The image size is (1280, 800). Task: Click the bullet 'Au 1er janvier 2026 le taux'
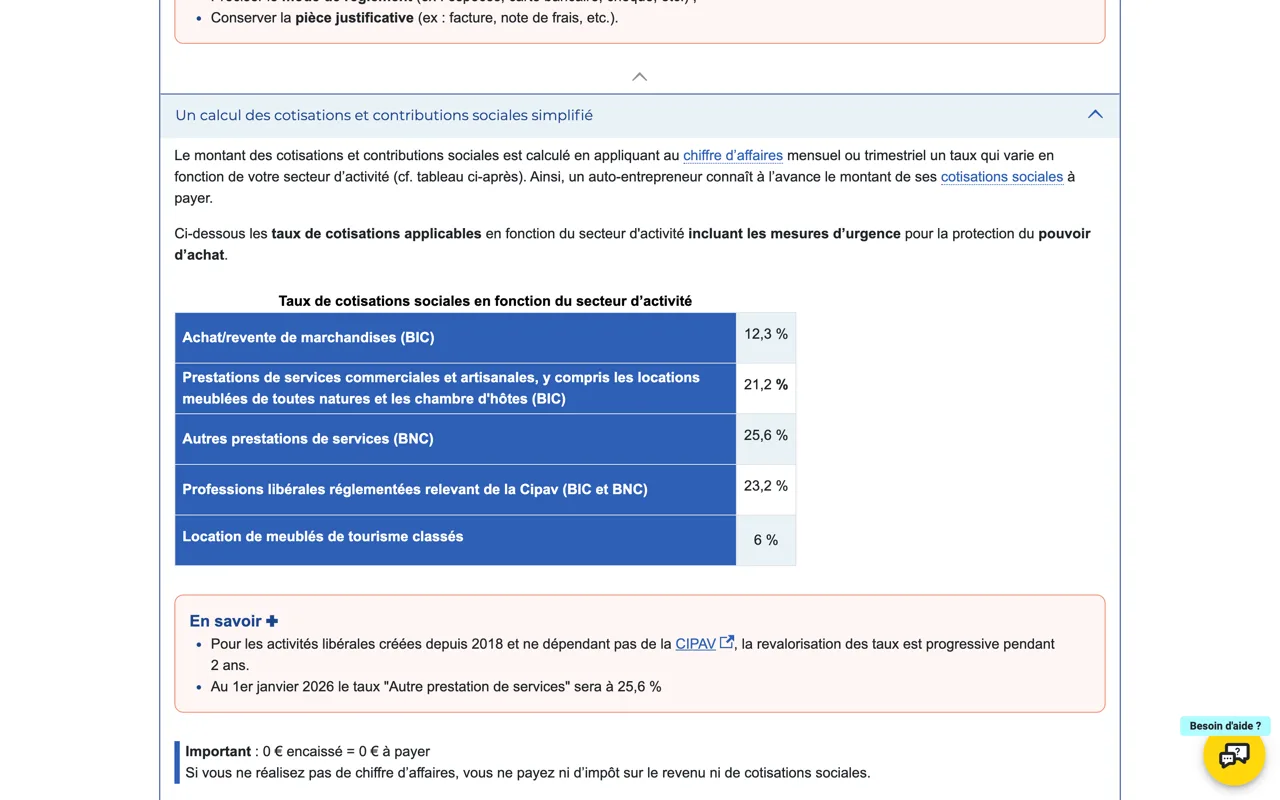tap(436, 687)
